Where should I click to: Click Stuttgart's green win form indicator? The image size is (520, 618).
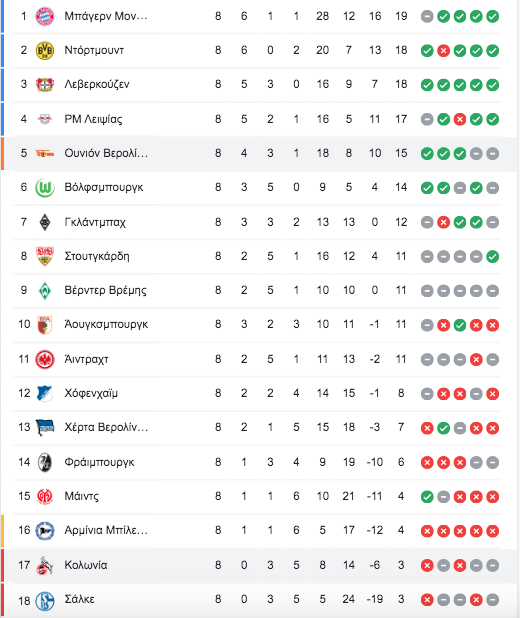(492, 257)
